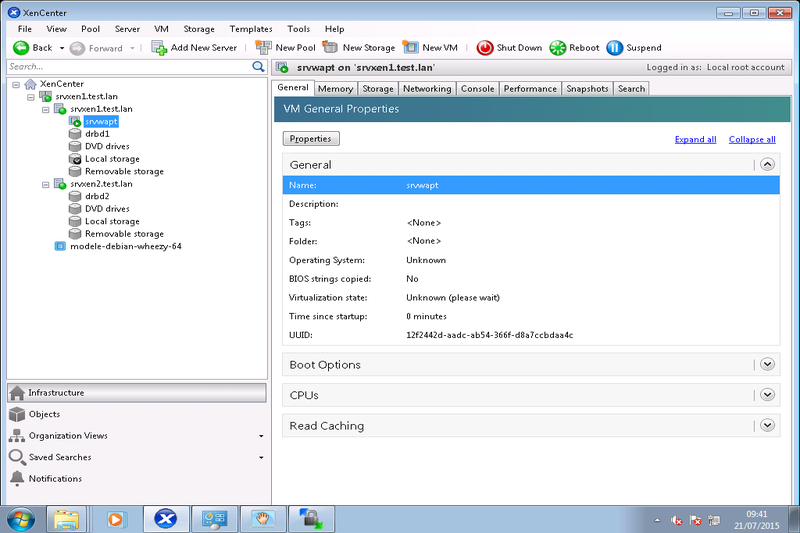Open the Back button history dropdown
Screen dimensions: 800x533
point(62,48)
